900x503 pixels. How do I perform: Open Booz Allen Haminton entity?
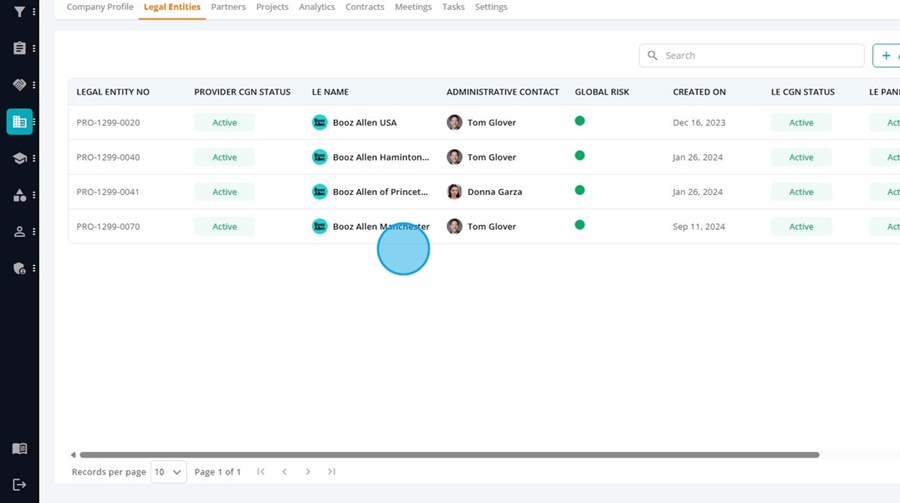[381, 157]
